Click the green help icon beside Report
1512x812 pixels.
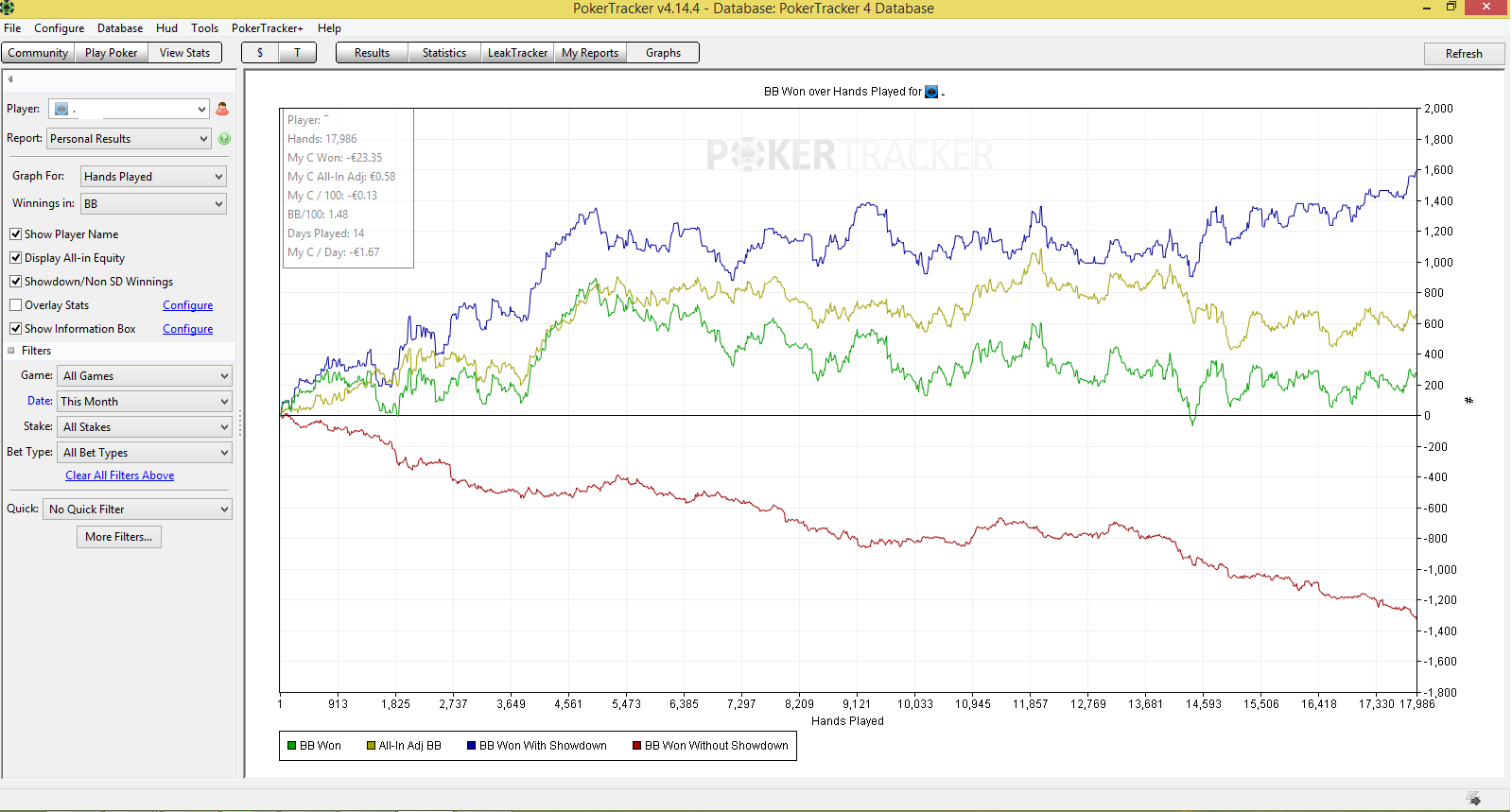[x=224, y=138]
